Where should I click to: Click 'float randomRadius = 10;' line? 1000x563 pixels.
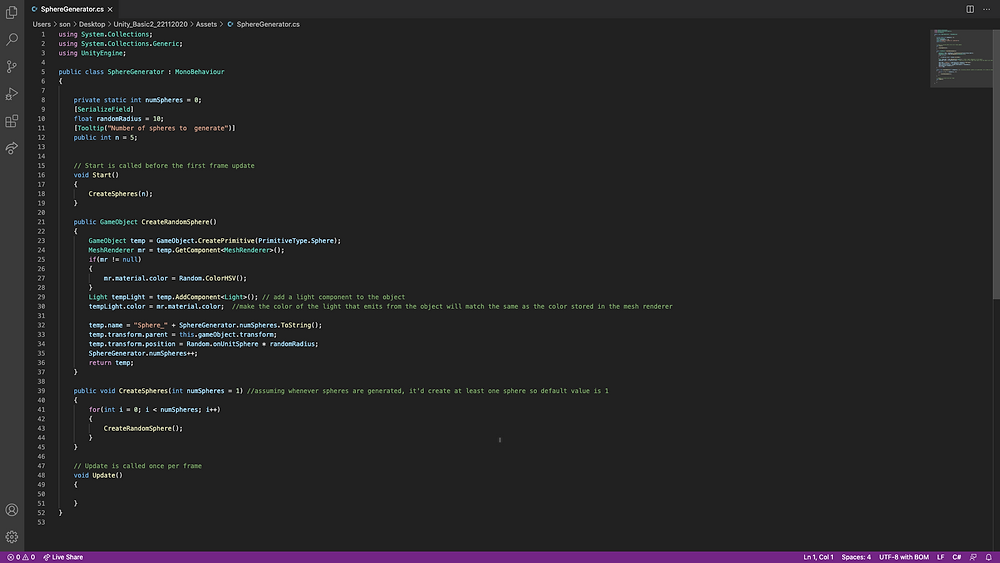pyautogui.click(x=119, y=119)
